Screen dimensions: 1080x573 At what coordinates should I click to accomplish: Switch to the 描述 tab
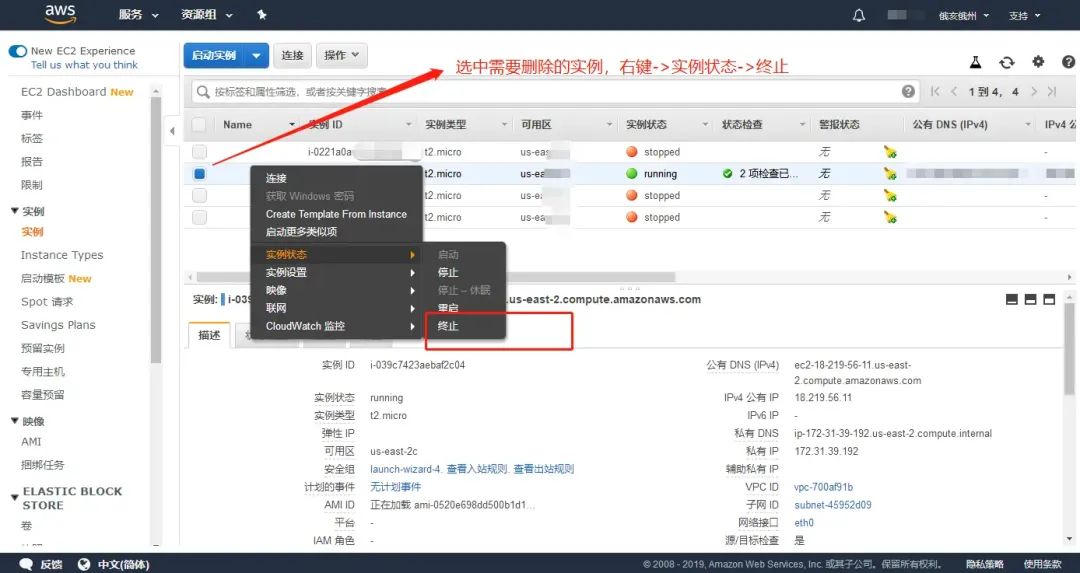209,335
